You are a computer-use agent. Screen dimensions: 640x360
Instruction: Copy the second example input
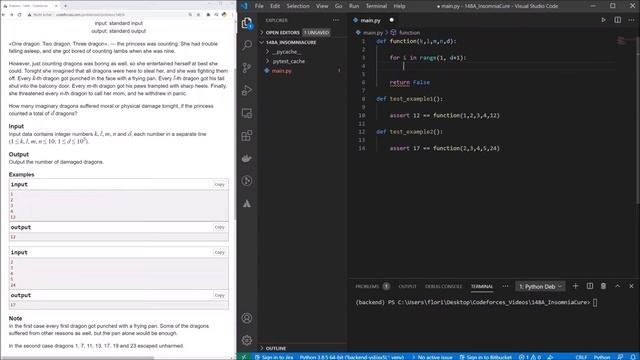(220, 252)
